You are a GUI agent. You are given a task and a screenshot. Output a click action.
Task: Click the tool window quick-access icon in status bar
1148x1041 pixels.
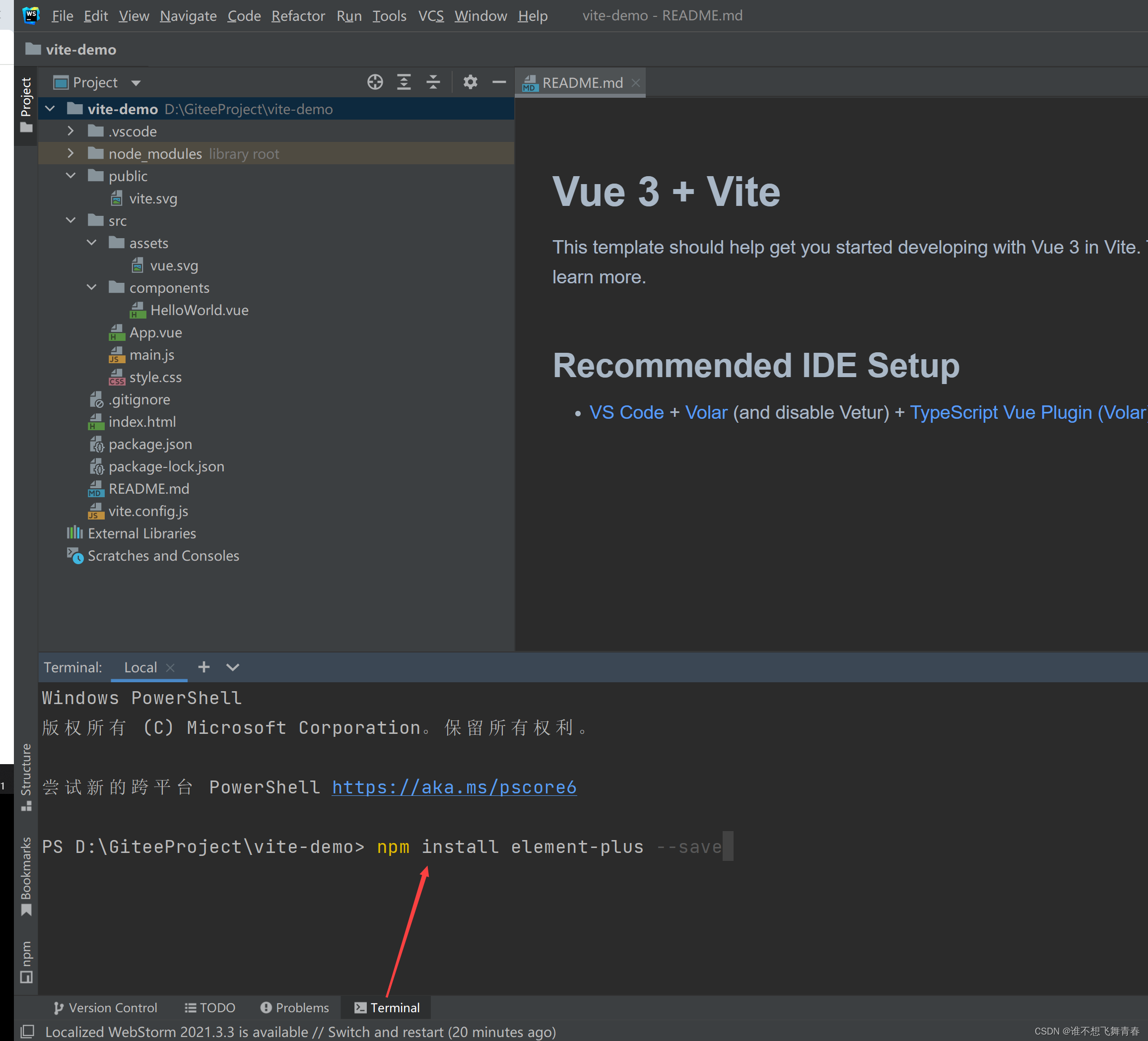pos(27,1031)
